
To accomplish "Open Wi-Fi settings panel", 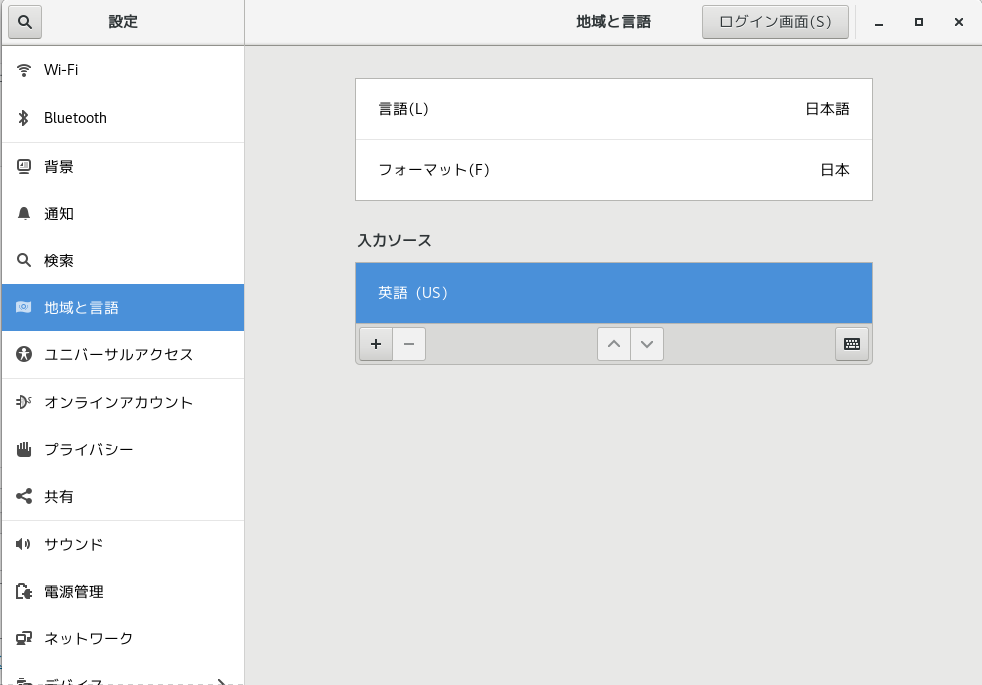I will 123,70.
